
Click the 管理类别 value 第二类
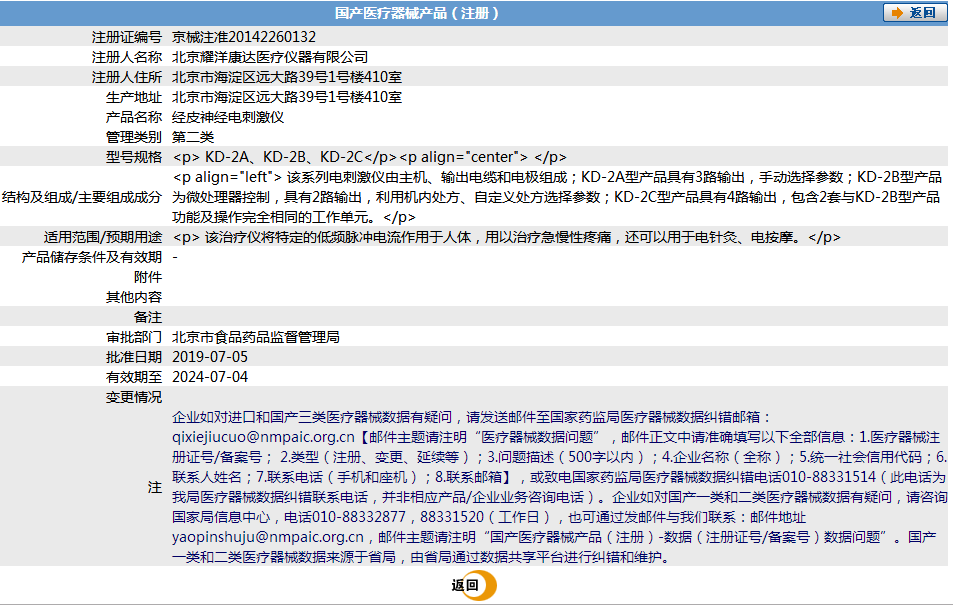point(193,137)
